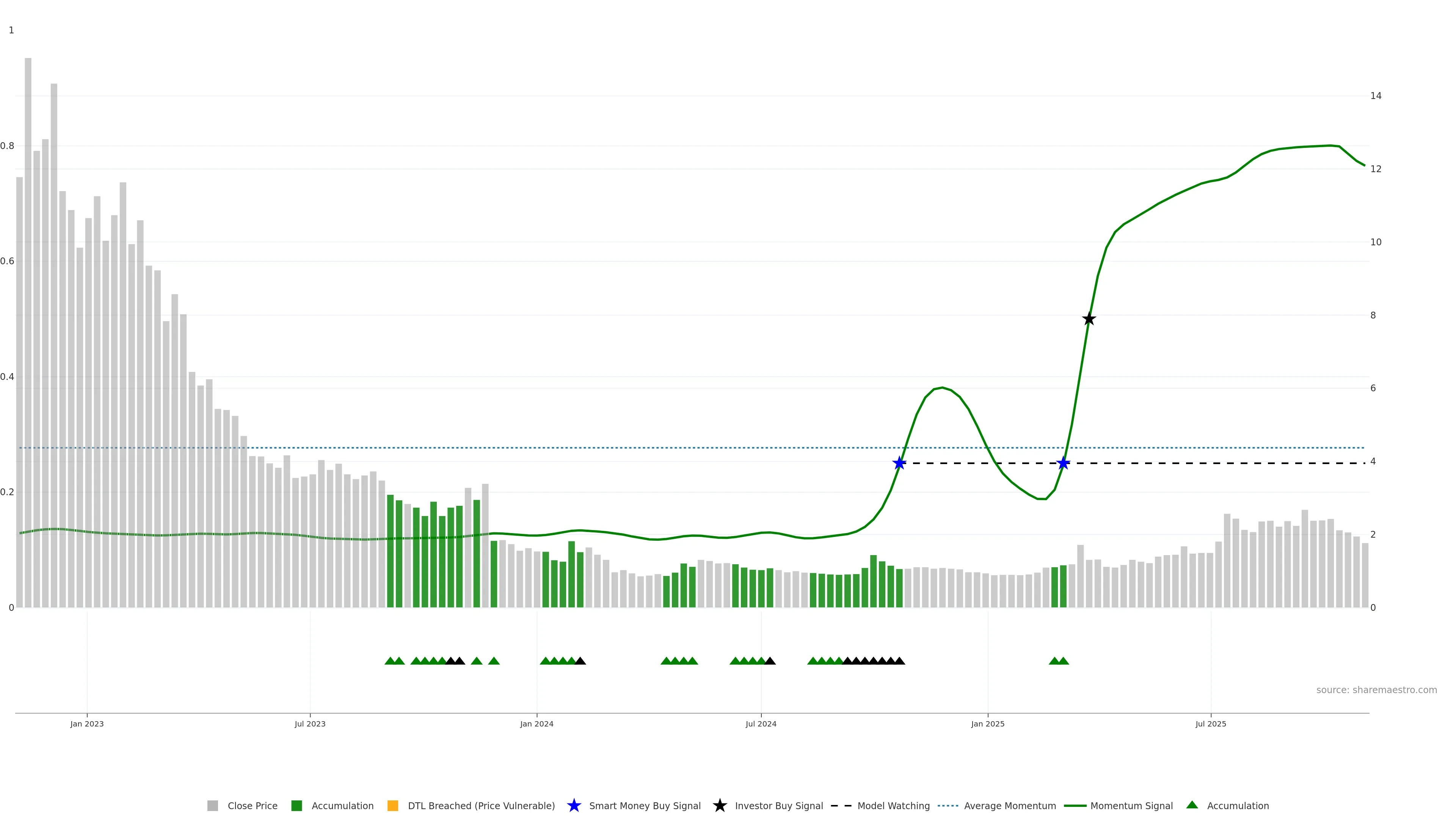
Task: Click the green Accumulation square swatch in legend
Action: [x=296, y=806]
